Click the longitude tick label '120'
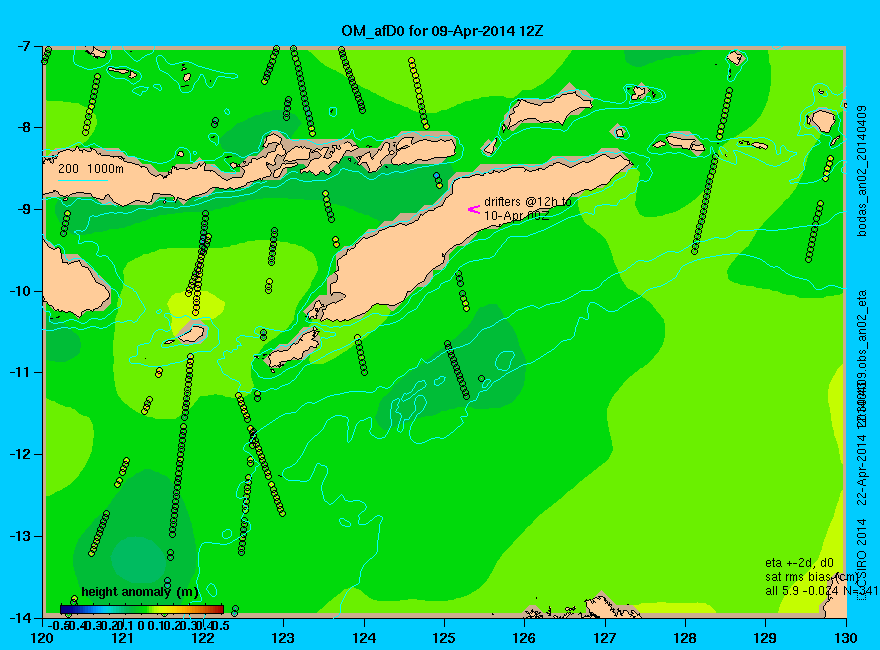The height and width of the screenshot is (650, 880). 43,638
